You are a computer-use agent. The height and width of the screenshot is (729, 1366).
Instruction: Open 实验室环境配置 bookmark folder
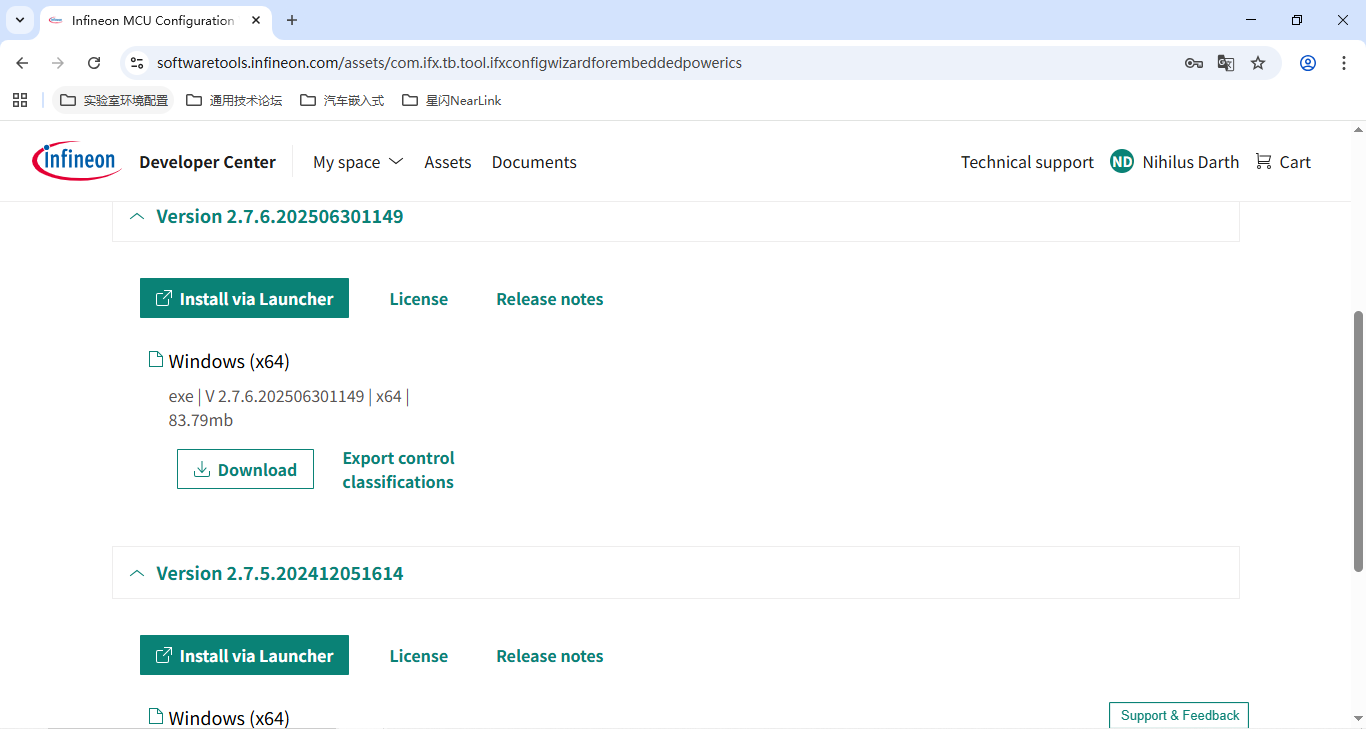point(114,100)
